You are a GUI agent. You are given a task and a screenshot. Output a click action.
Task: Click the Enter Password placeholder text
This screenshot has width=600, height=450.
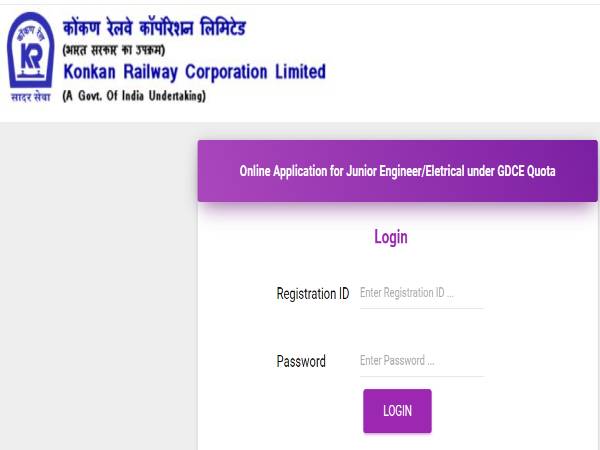pyautogui.click(x=397, y=360)
